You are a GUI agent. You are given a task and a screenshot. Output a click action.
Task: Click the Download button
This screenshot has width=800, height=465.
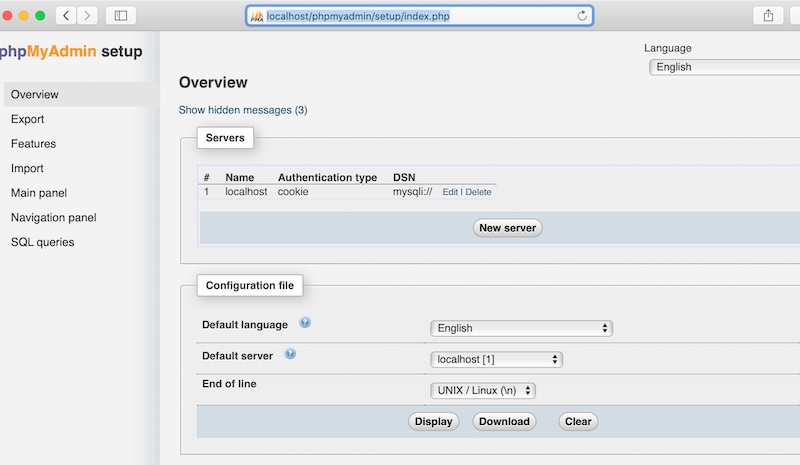pyautogui.click(x=504, y=421)
